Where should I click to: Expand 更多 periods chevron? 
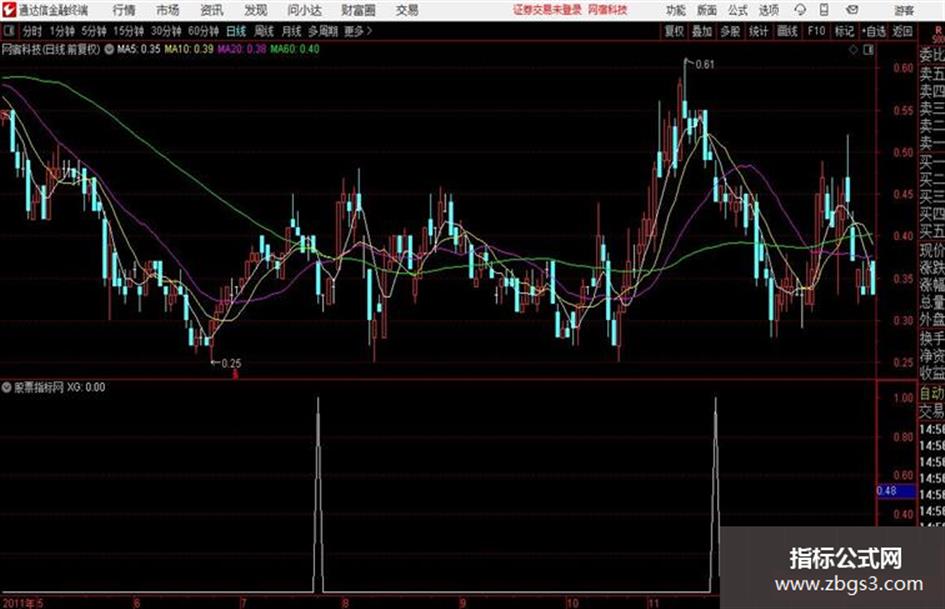point(359,31)
